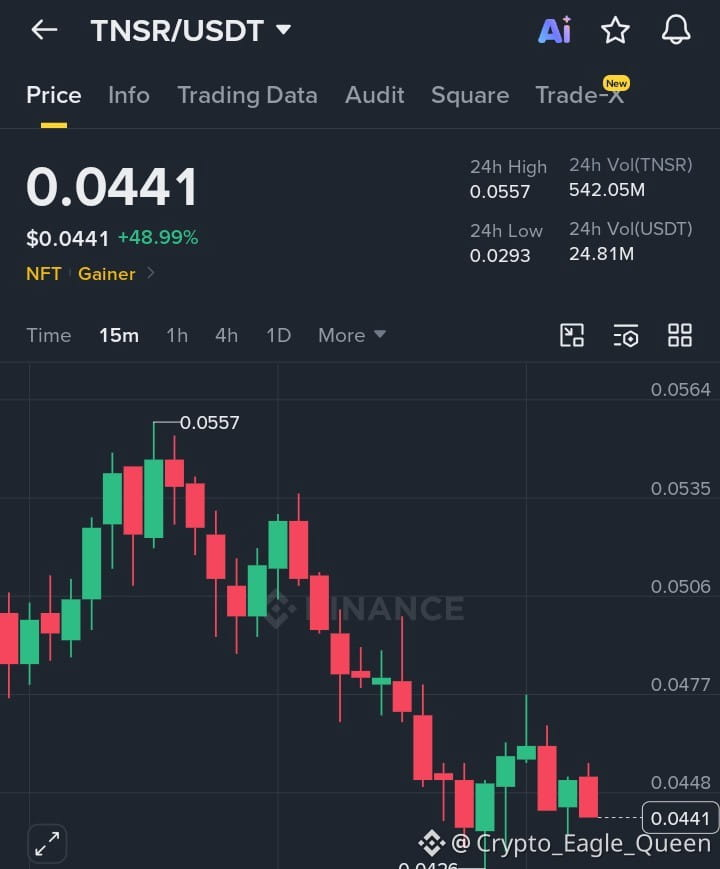Click the 0.0477 price axis label
720x869 pixels.
(681, 684)
